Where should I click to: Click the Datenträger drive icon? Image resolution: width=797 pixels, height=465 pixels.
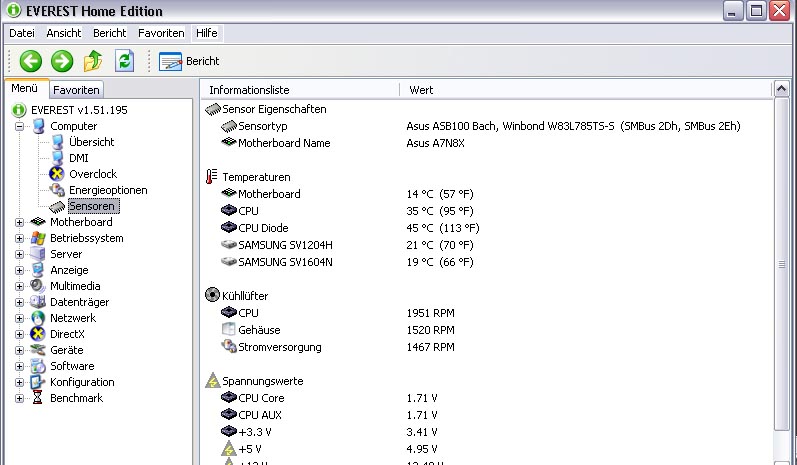[x=38, y=302]
